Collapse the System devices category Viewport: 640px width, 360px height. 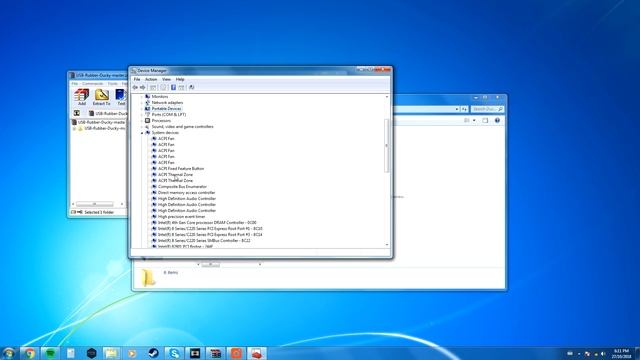(x=142, y=133)
